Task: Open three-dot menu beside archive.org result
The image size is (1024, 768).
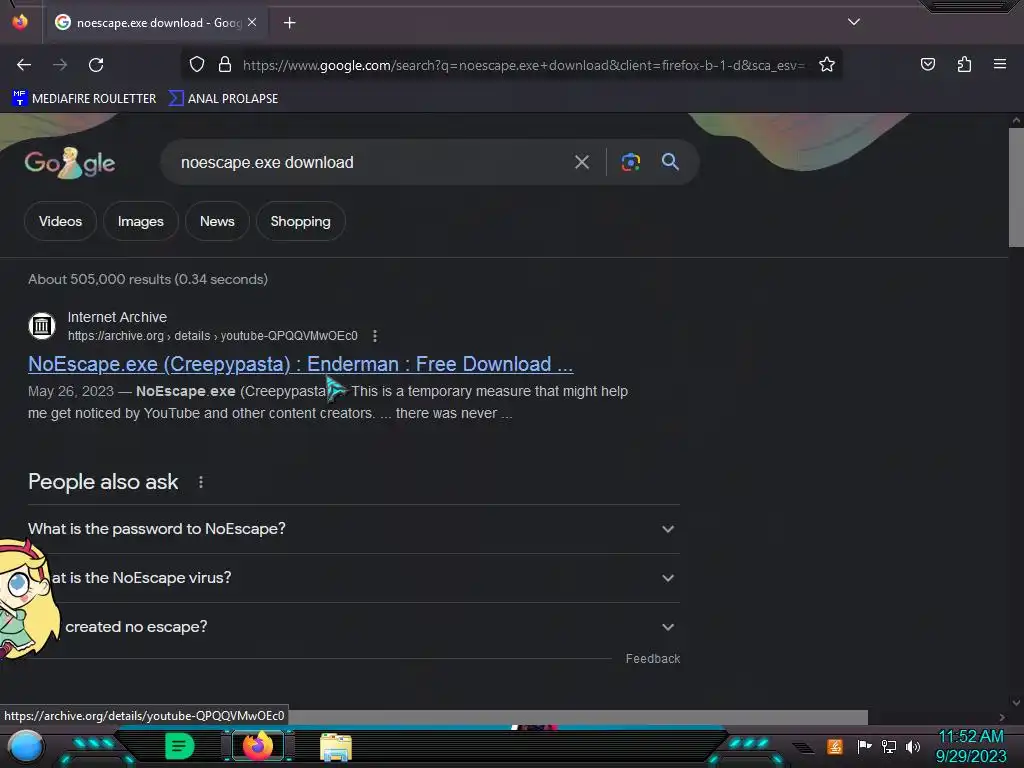Action: tap(375, 336)
